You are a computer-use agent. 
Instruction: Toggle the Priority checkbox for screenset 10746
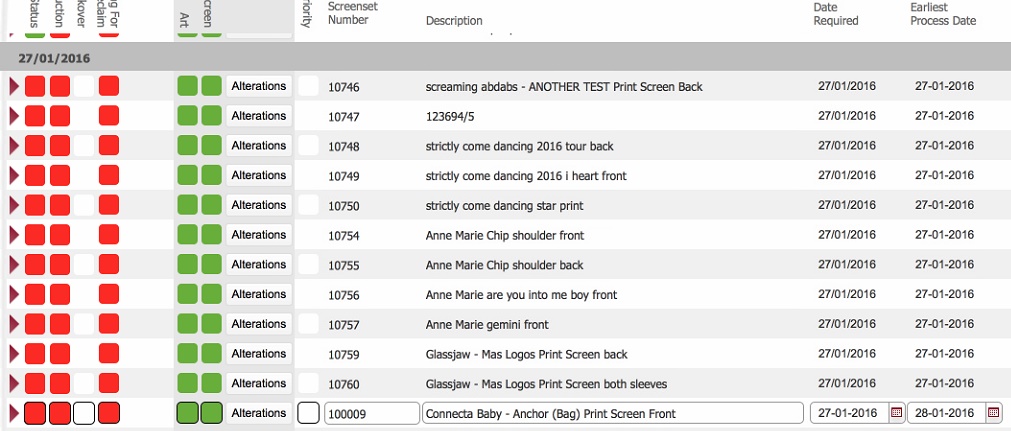[309, 87]
